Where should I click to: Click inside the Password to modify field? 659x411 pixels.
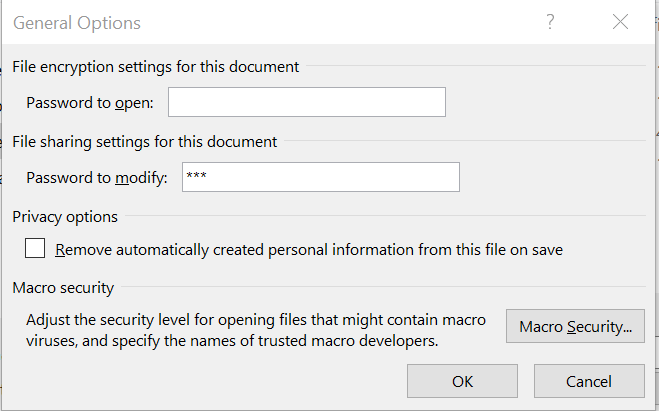(x=321, y=177)
